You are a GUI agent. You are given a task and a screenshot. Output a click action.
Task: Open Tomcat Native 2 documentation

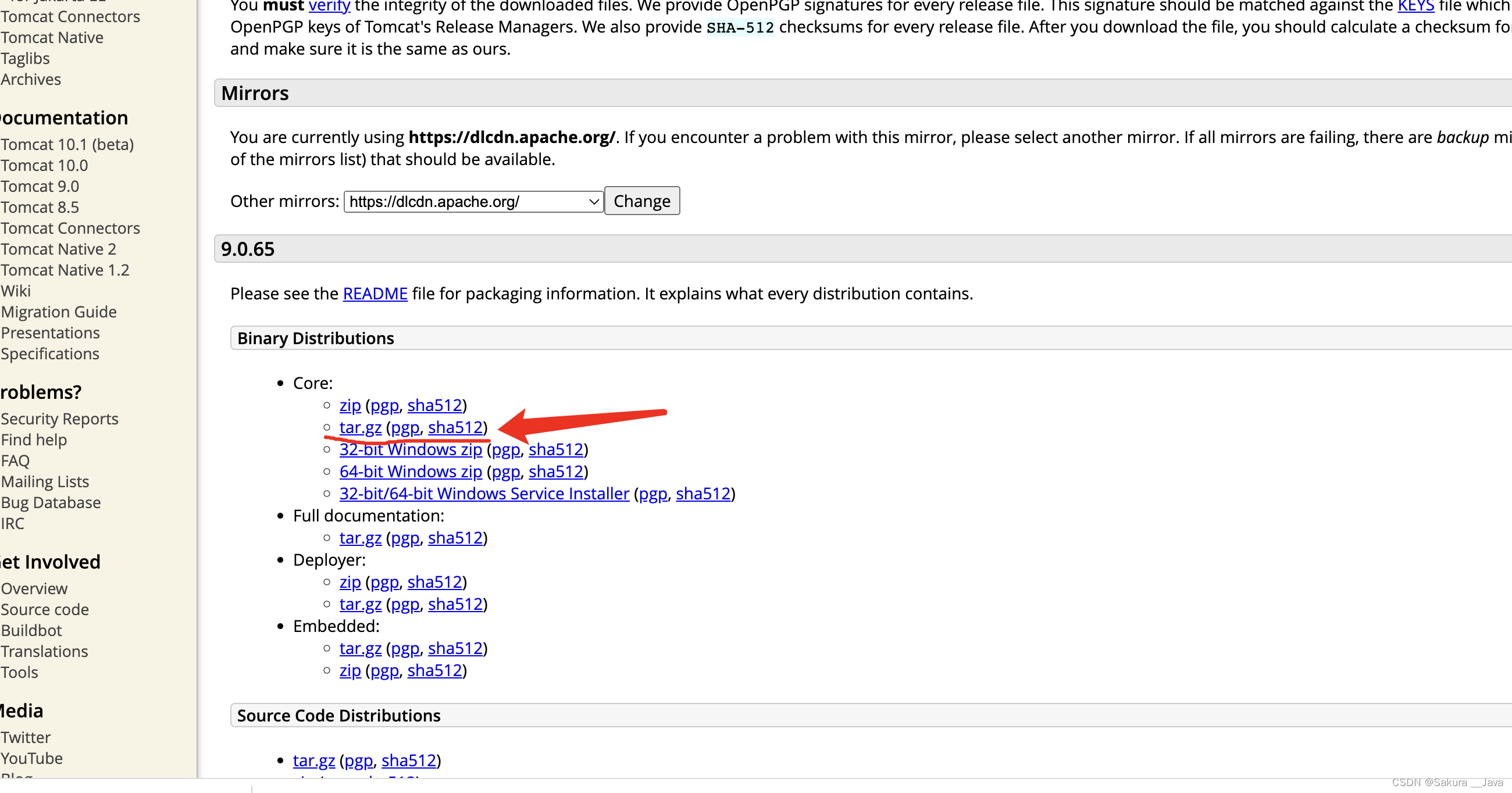pos(58,249)
